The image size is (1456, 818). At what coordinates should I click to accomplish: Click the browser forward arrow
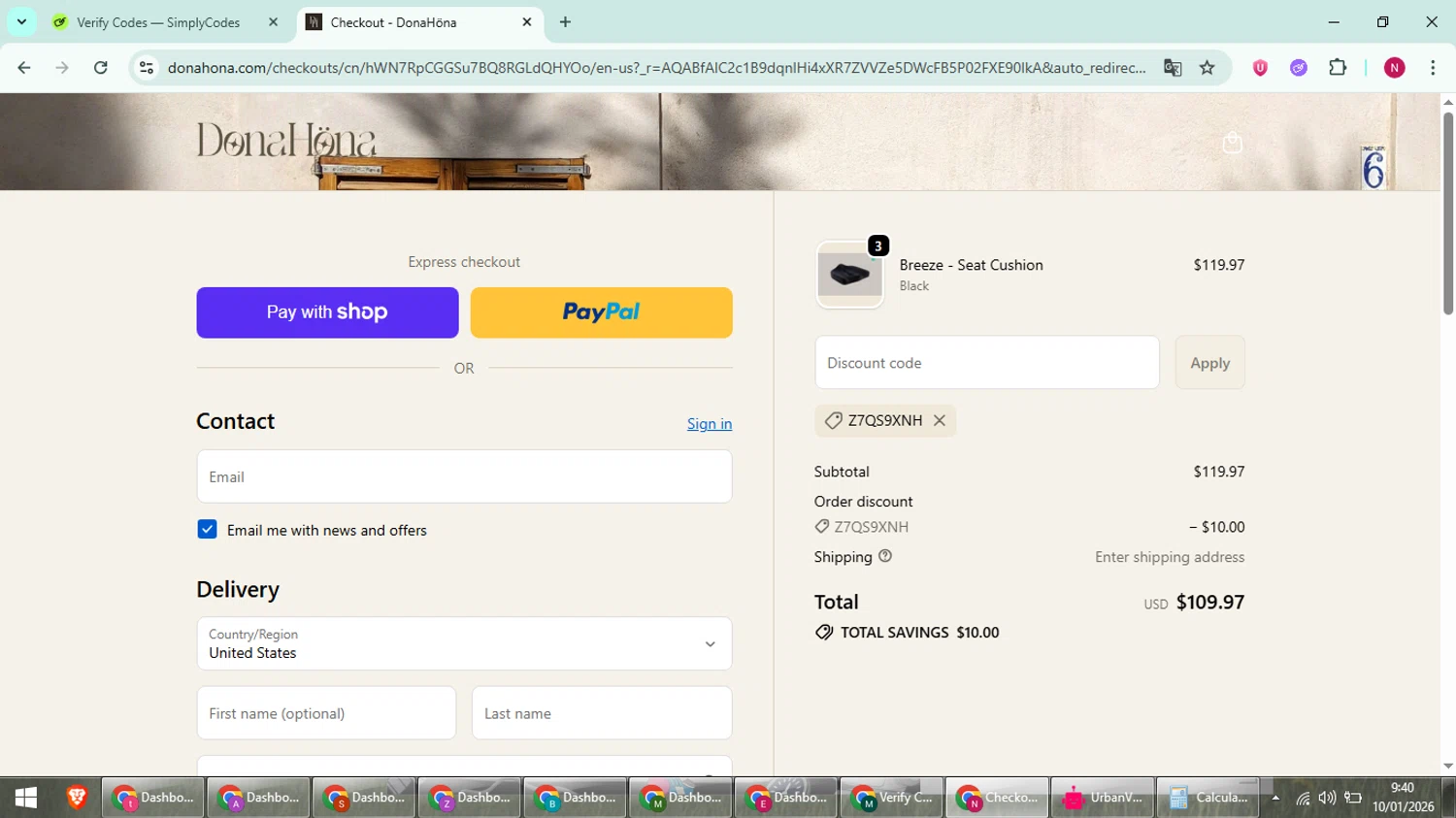pos(62,68)
